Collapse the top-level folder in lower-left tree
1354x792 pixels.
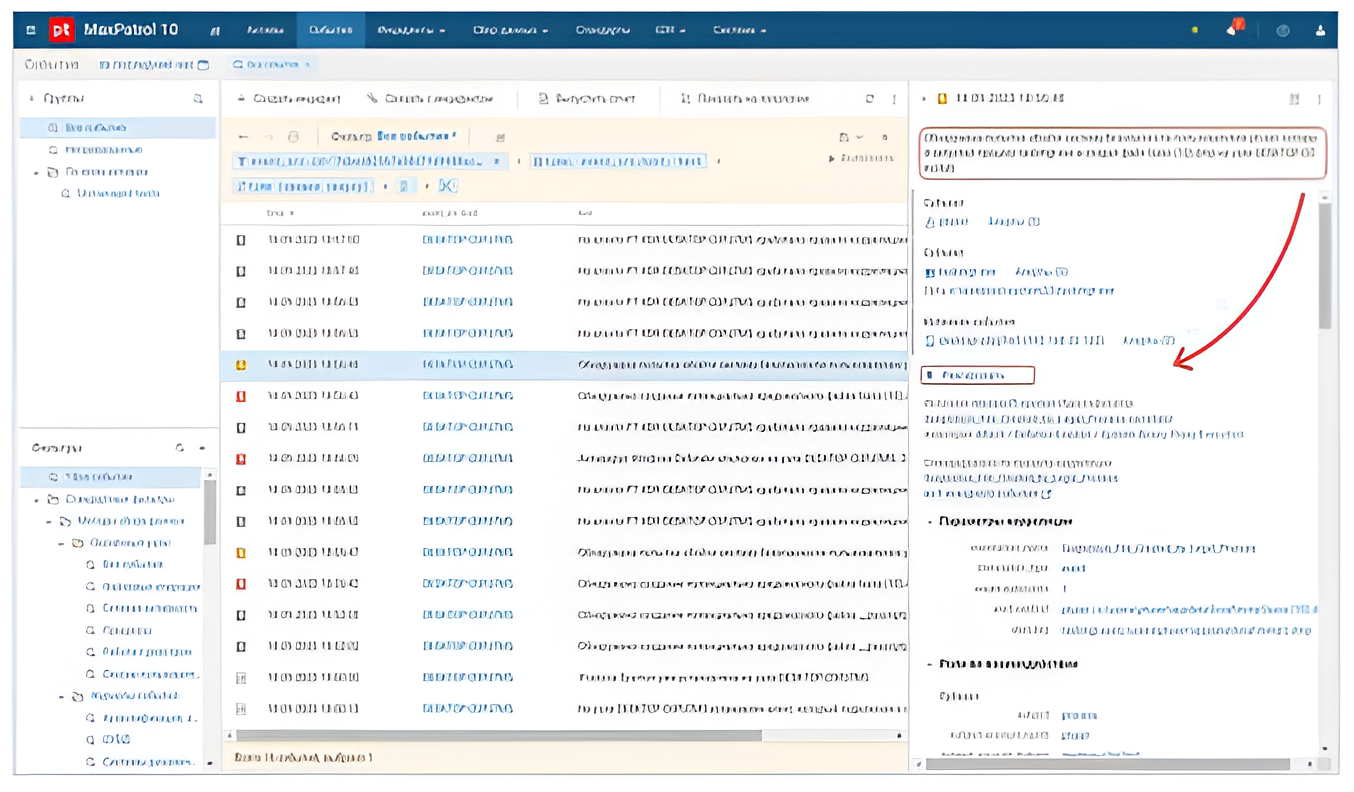(37, 499)
